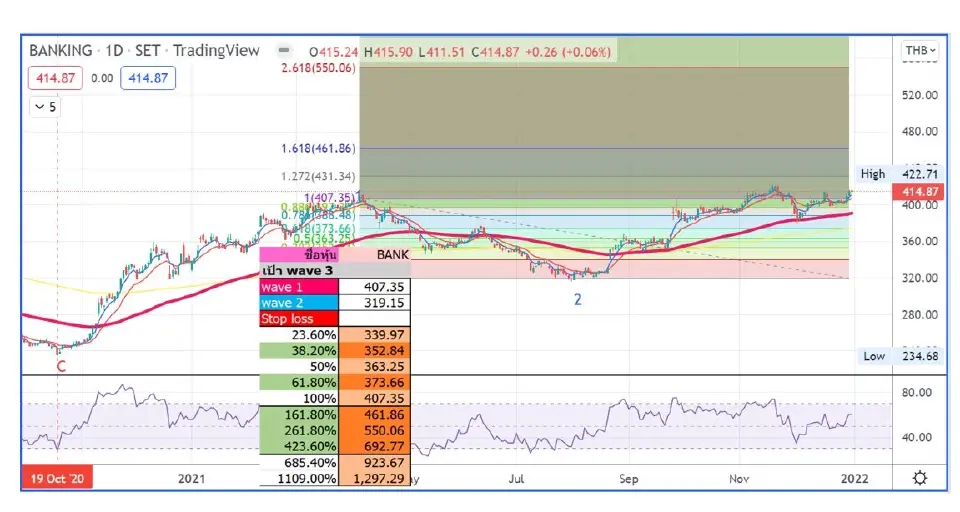Toggle the gray market status pill icon
This screenshot has height=512, width=960.
(283, 50)
